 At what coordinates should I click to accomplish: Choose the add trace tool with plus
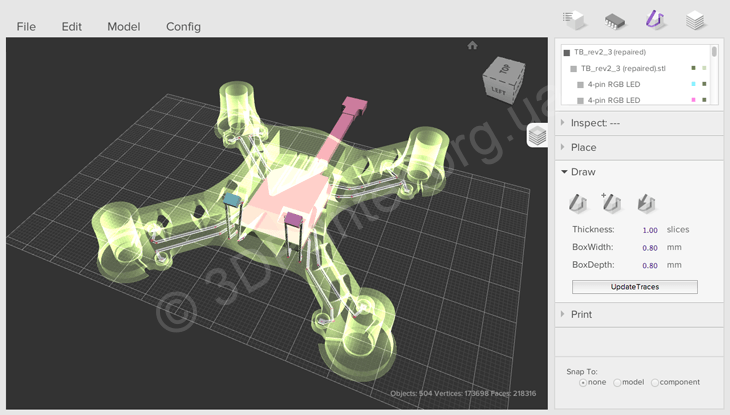[611, 203]
